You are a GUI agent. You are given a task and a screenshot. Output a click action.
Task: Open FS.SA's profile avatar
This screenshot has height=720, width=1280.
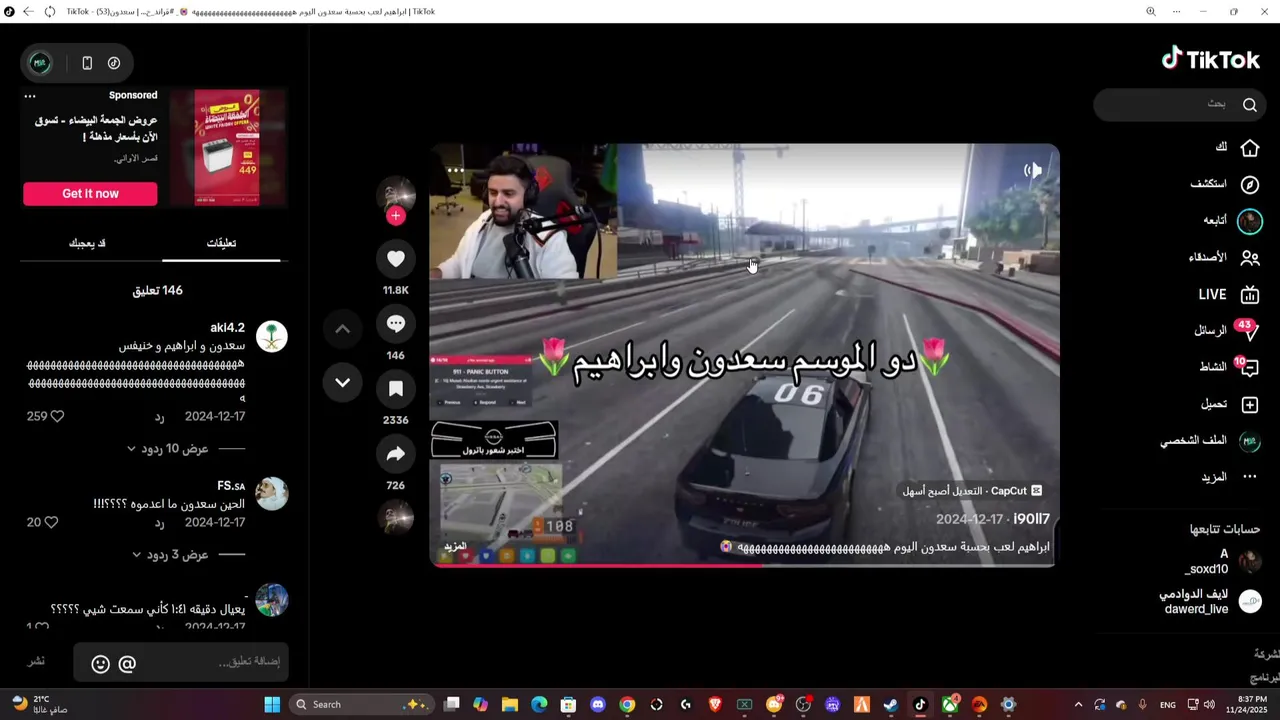(x=272, y=493)
